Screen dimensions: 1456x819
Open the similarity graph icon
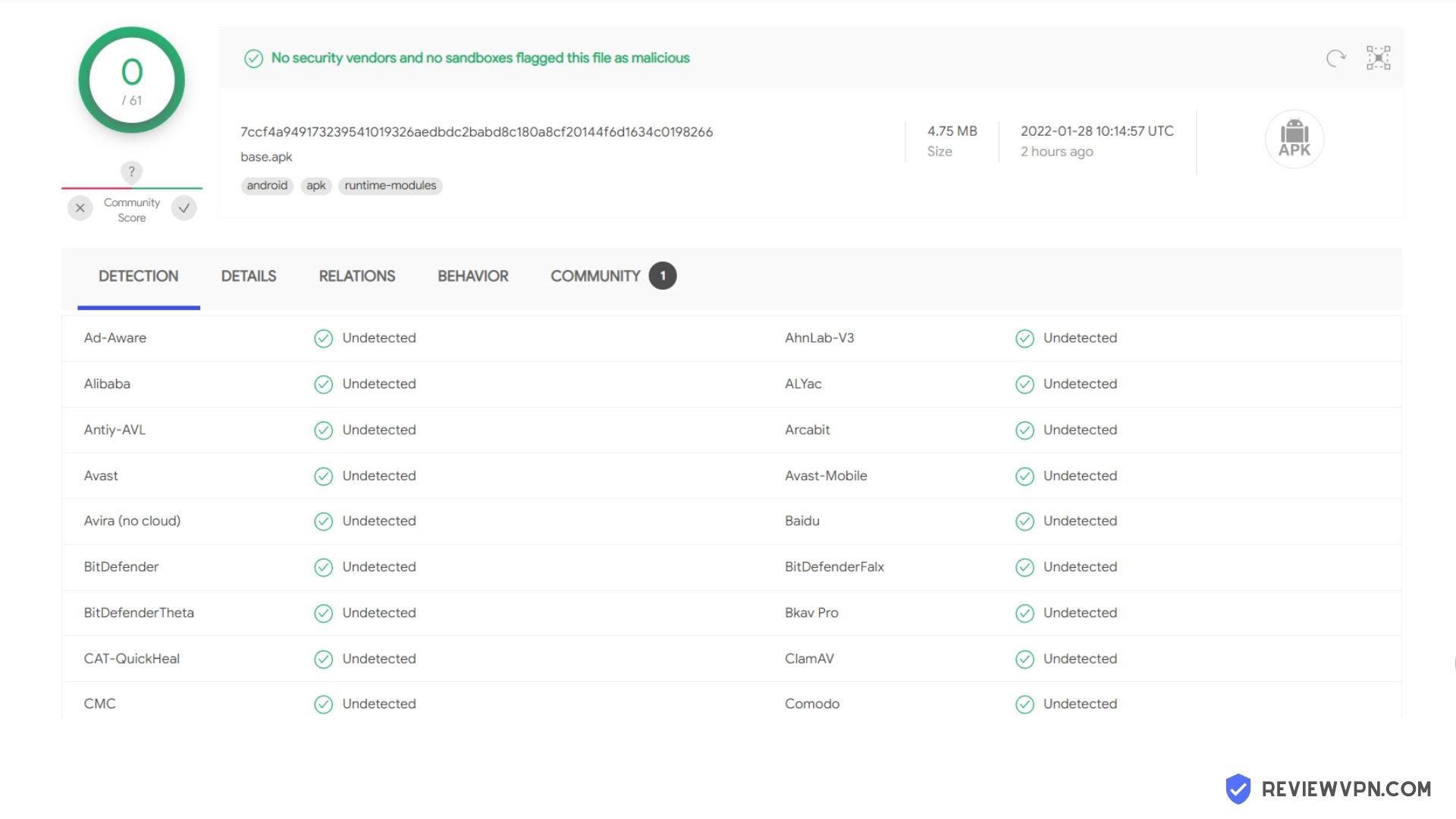(x=1378, y=58)
